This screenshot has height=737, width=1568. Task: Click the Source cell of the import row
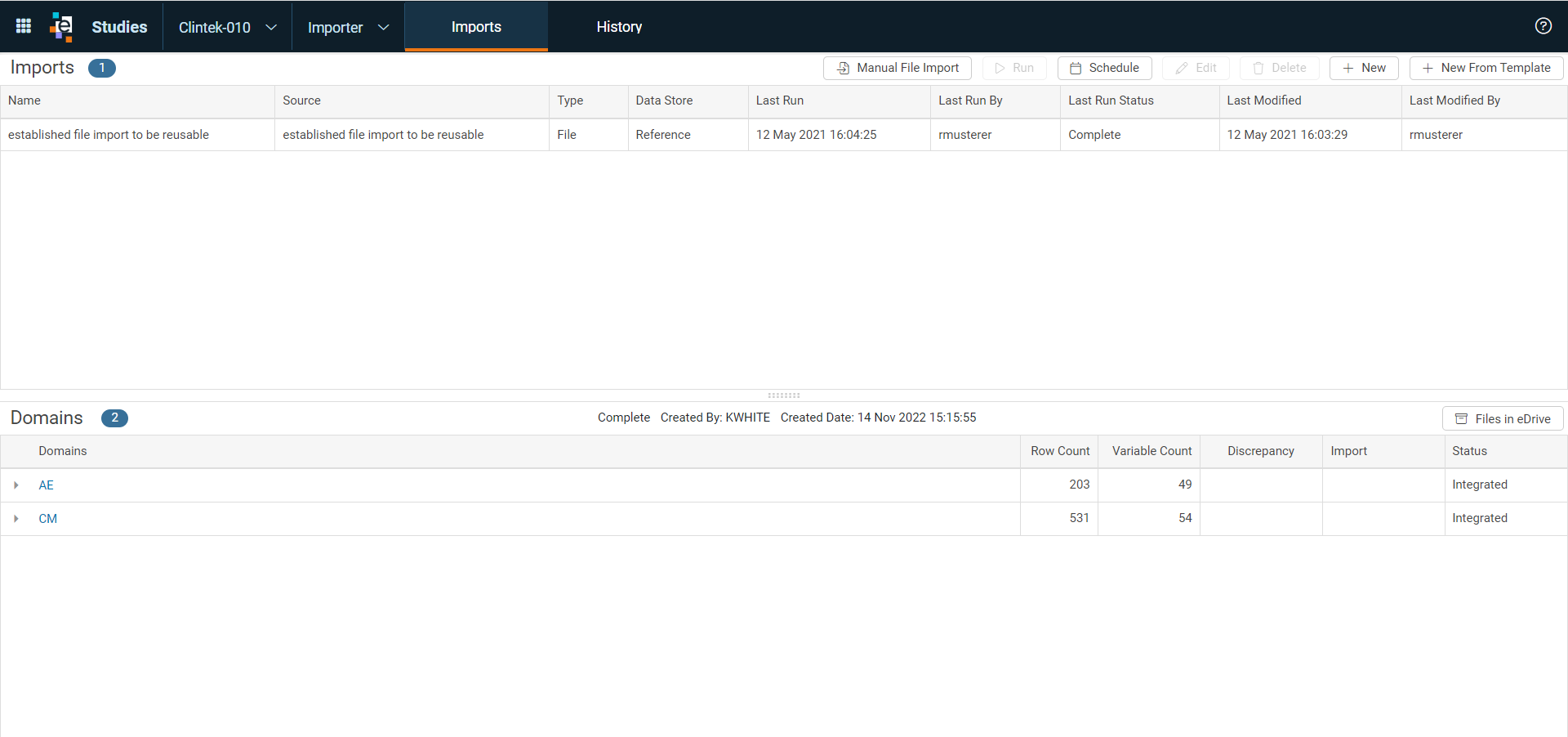coord(412,135)
